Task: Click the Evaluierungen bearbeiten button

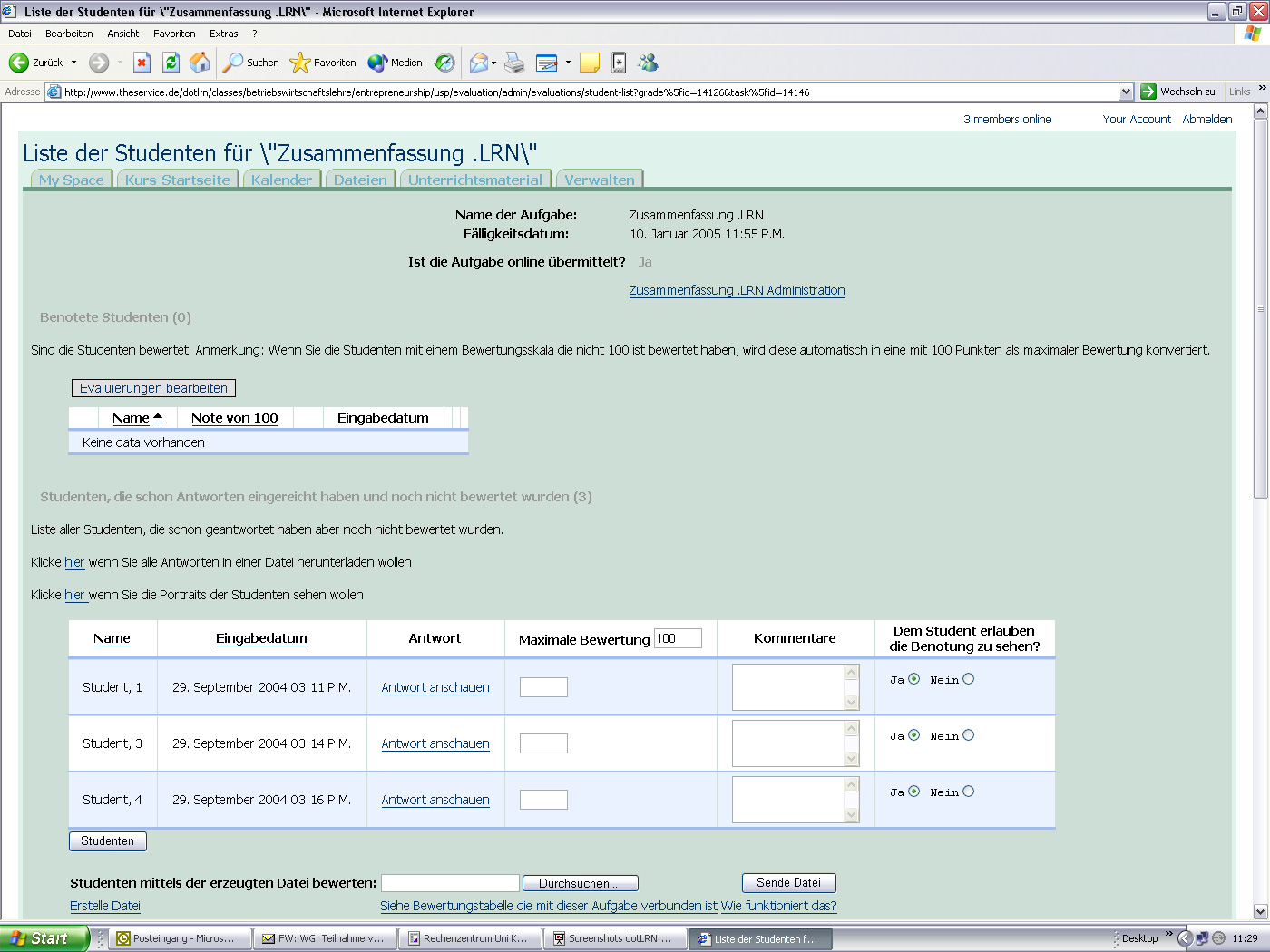Action: pyautogui.click(x=152, y=387)
